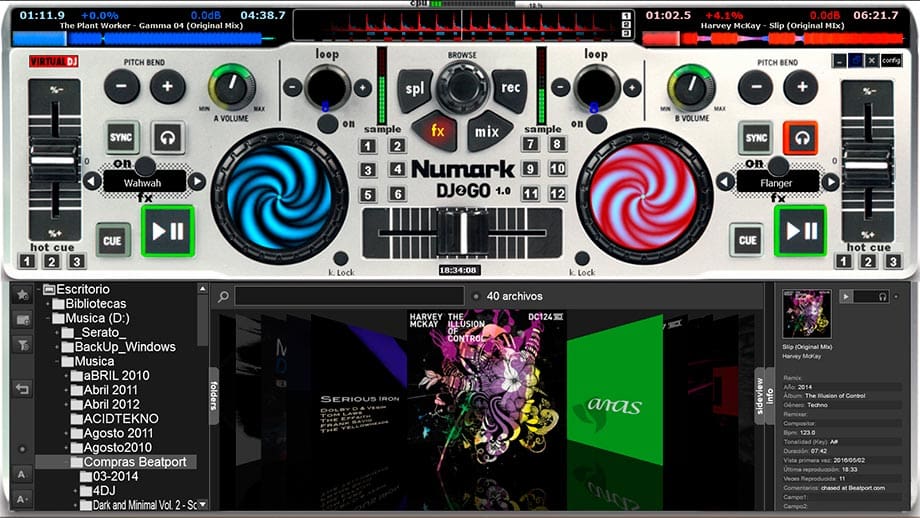Increase deck B loop length

coord(632,87)
